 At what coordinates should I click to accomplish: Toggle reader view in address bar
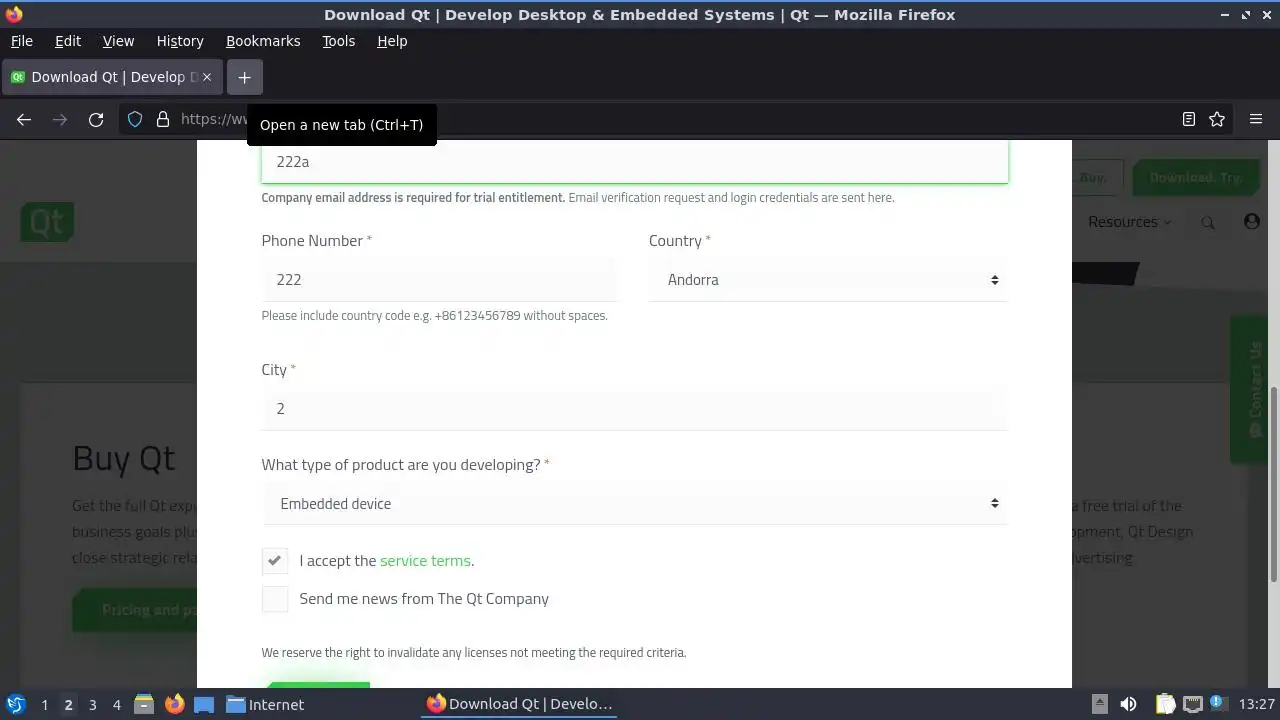pos(1189,119)
